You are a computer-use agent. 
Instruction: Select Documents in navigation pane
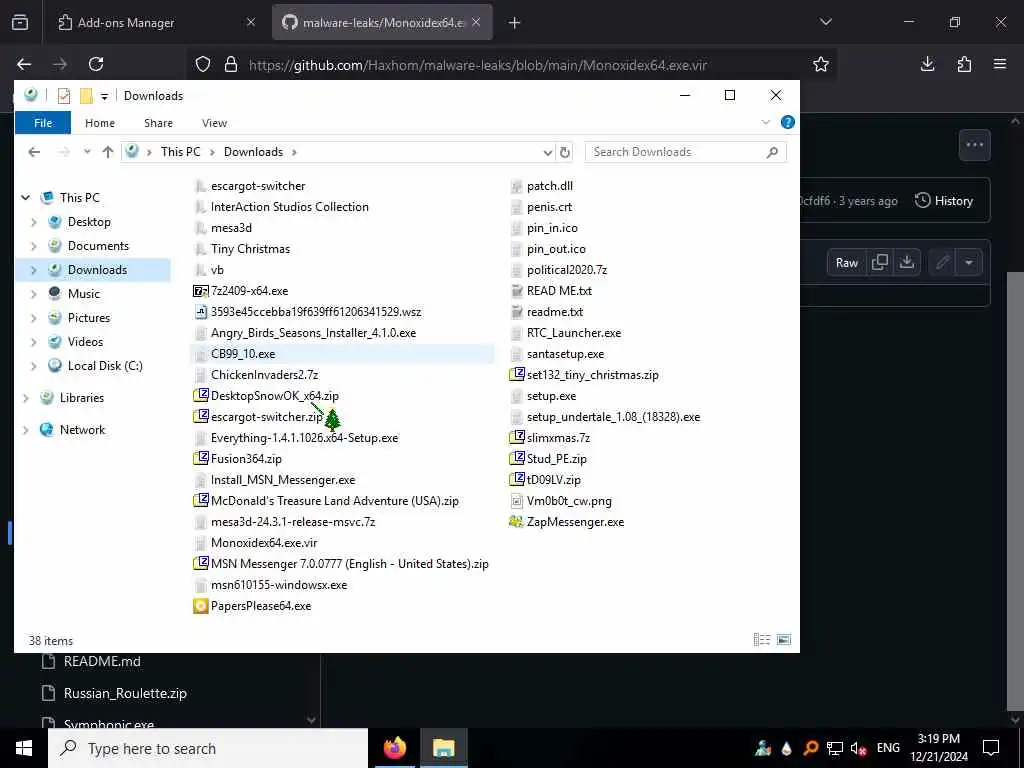point(98,246)
